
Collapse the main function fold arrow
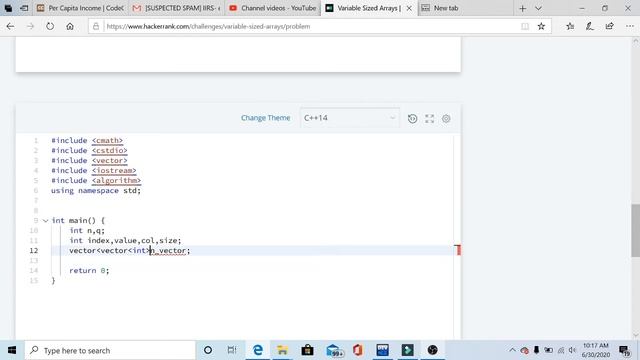pos(45,221)
